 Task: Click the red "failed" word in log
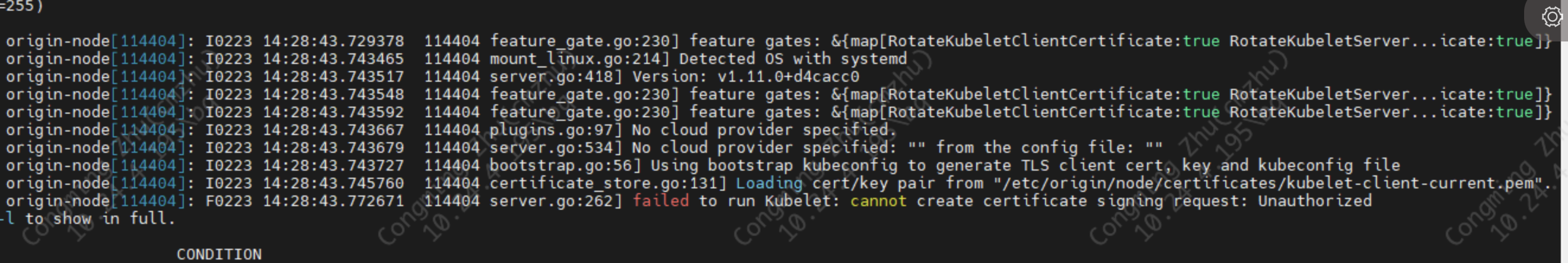tap(661, 201)
